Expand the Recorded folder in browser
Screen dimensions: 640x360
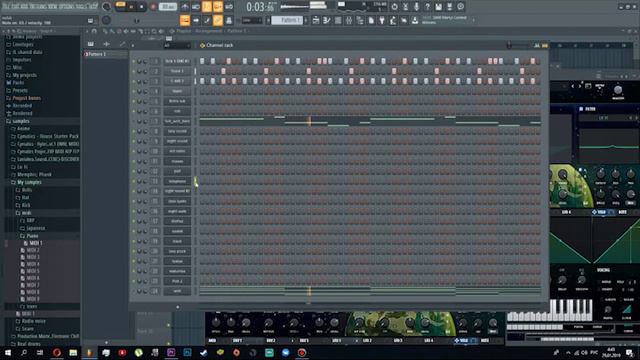[x=22, y=106]
